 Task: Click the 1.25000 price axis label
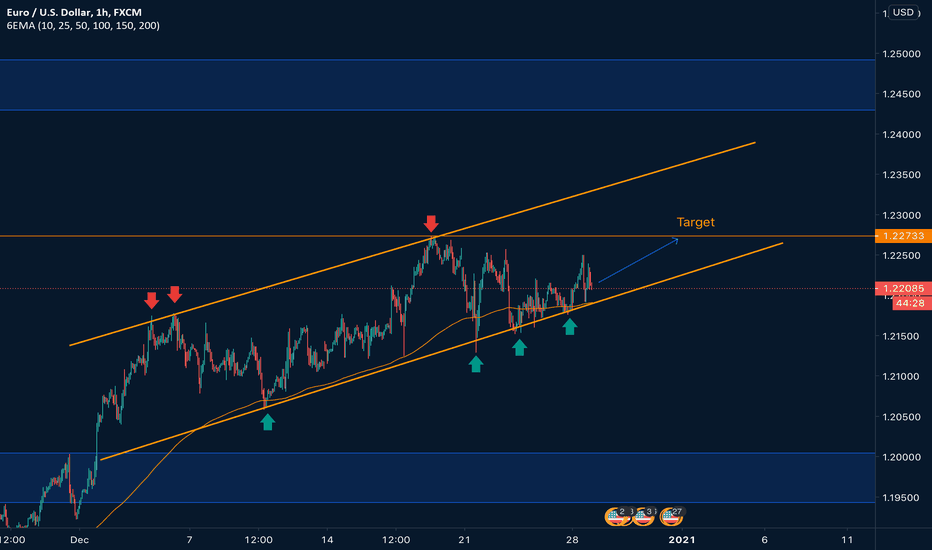pyautogui.click(x=901, y=54)
